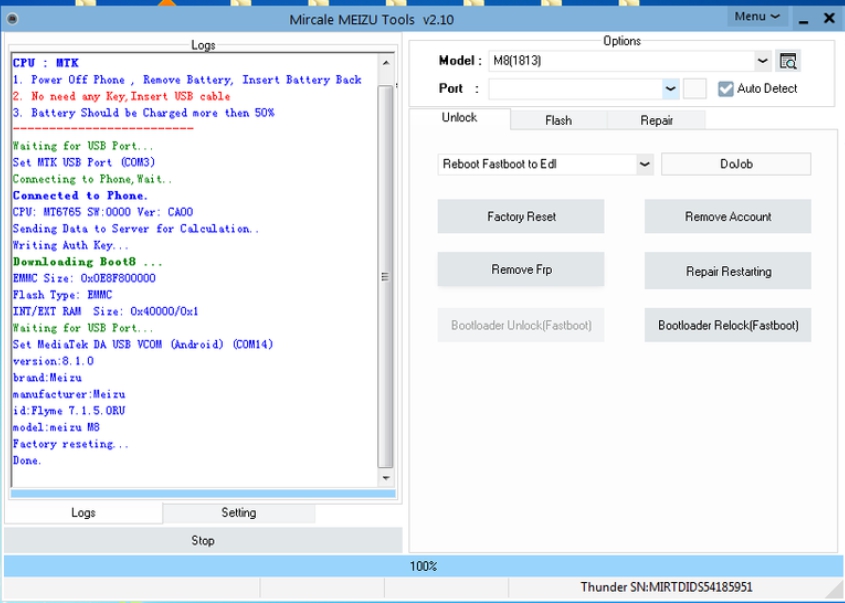Click the Factory Reset button

(521, 217)
